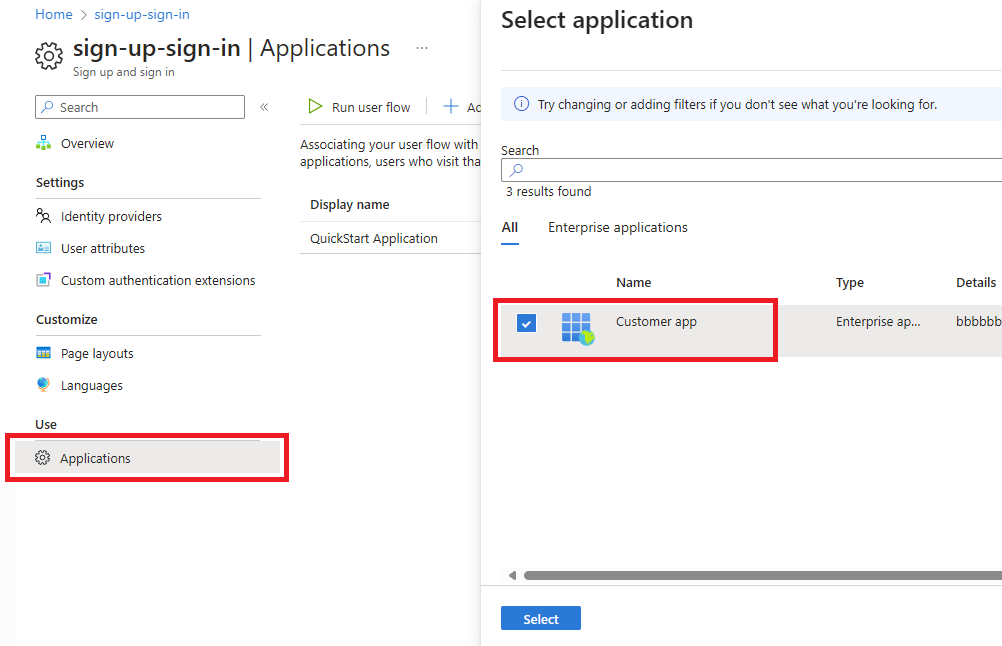
Task: Click the Run user flow play icon
Action: pos(316,106)
